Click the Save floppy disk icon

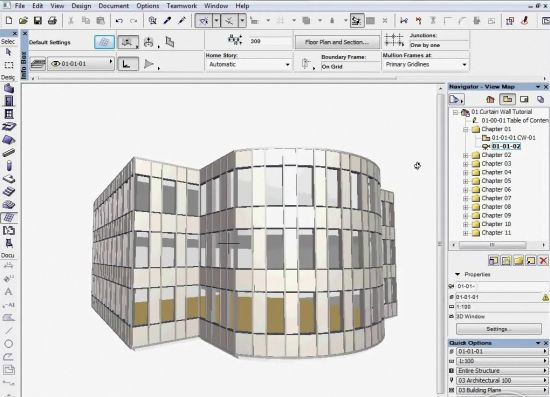point(38,21)
